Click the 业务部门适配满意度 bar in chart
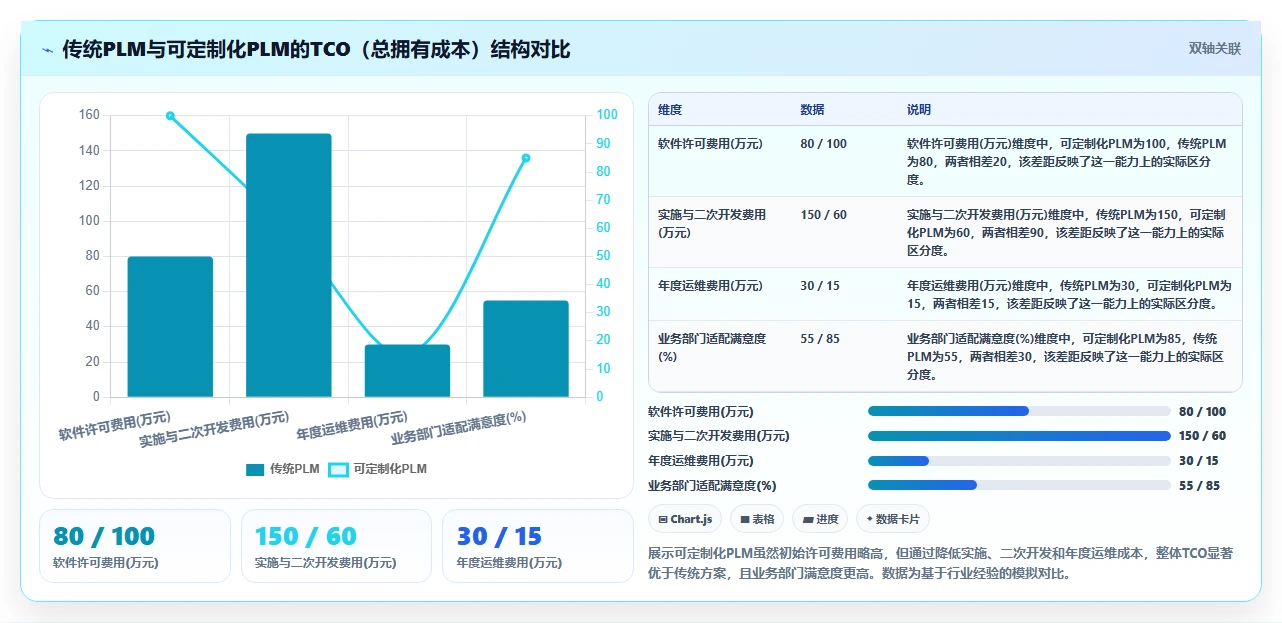Image resolution: width=1282 pixels, height=623 pixels. (x=526, y=349)
